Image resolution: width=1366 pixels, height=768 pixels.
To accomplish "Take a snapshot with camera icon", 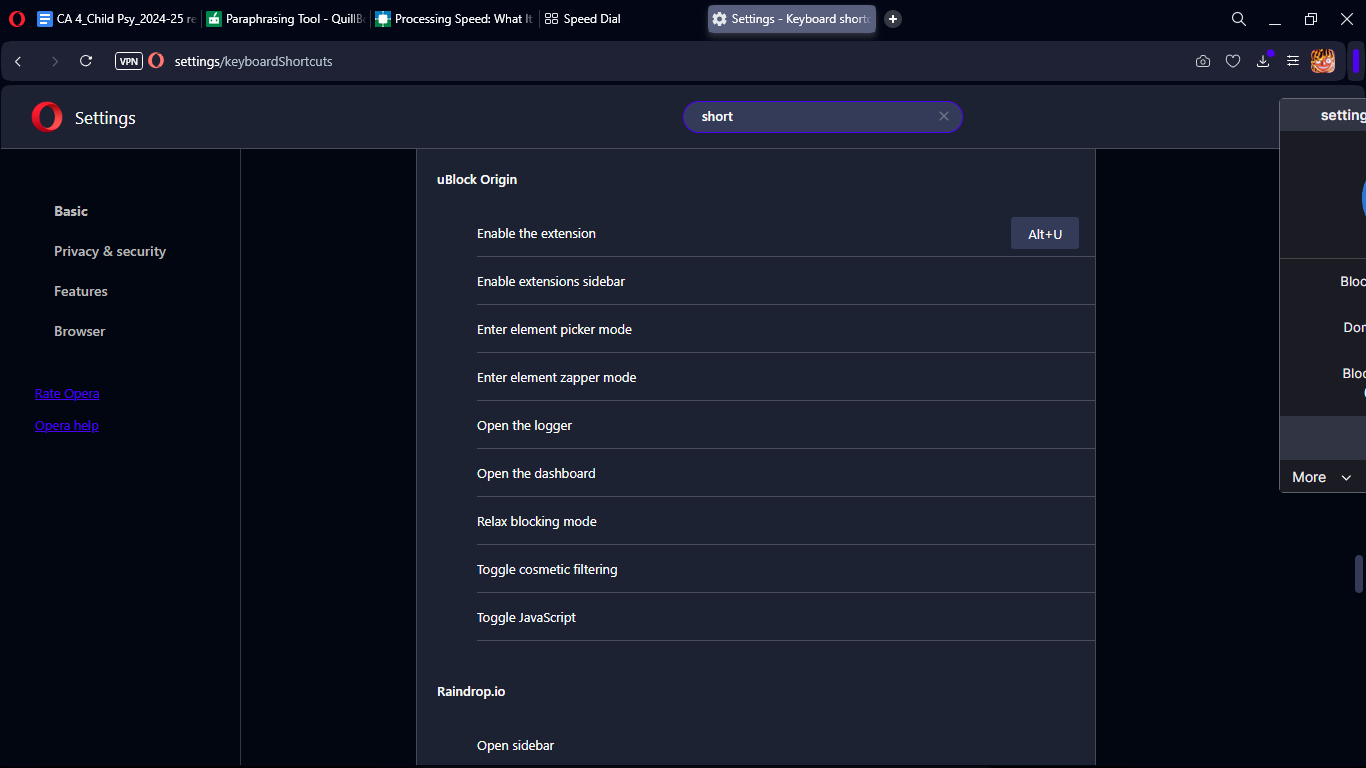I will click(1203, 61).
